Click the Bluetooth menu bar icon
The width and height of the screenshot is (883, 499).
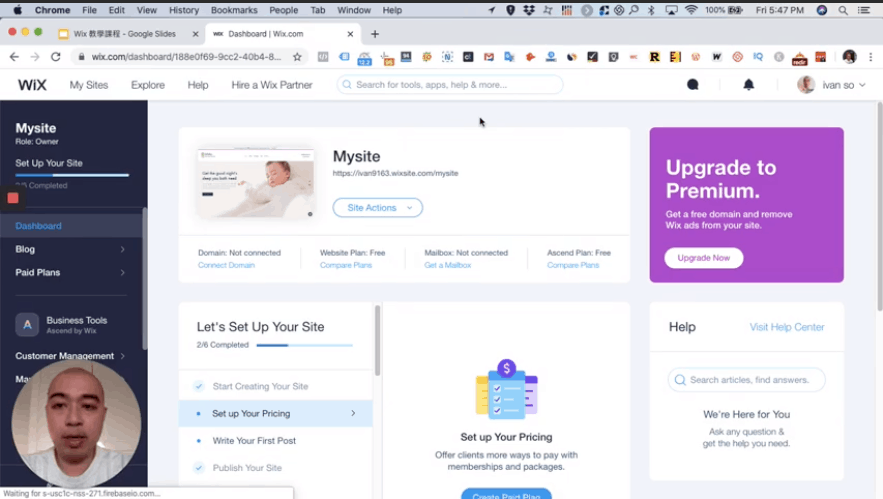point(652,10)
